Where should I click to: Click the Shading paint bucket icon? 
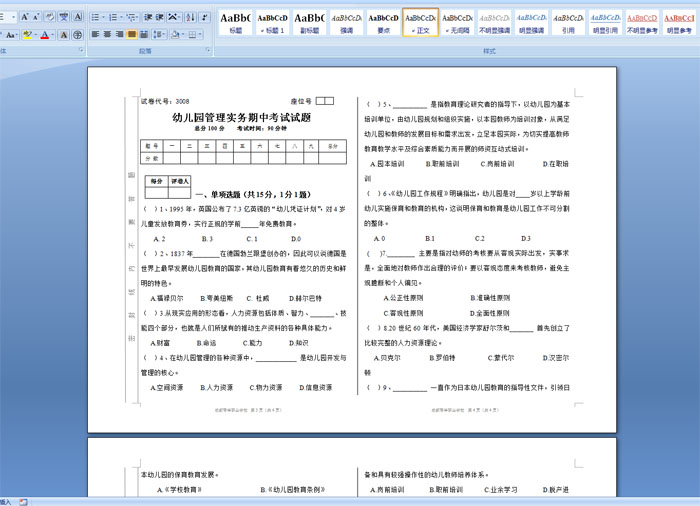point(176,34)
